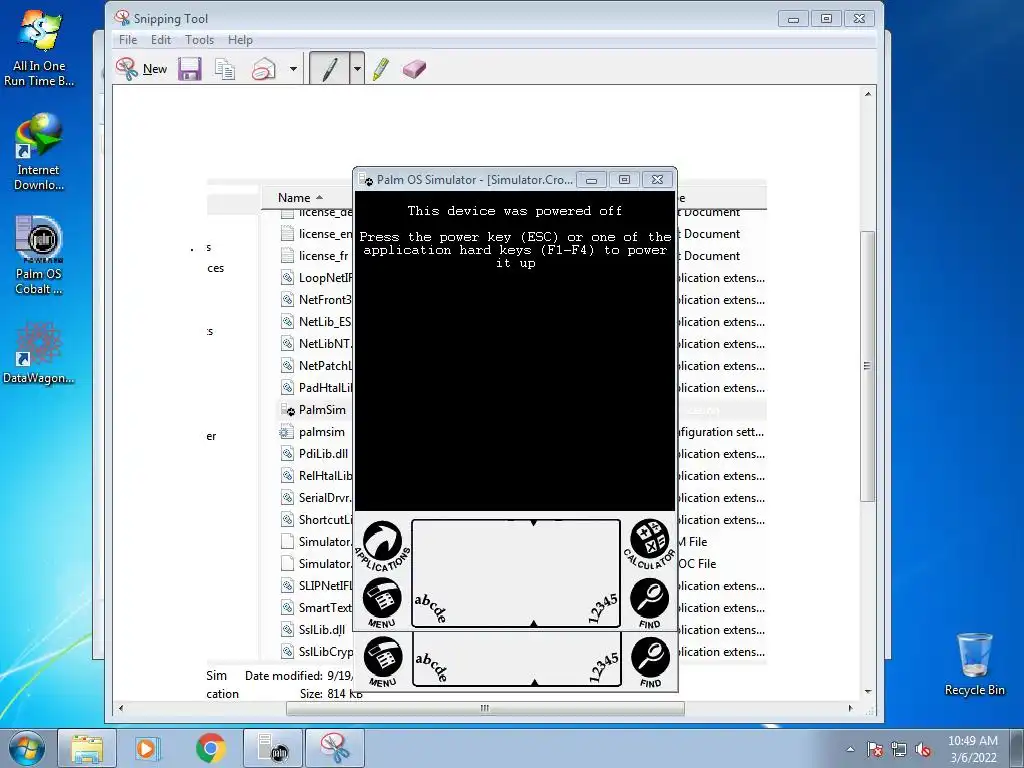Select the LoopNetIF file row

315,278
